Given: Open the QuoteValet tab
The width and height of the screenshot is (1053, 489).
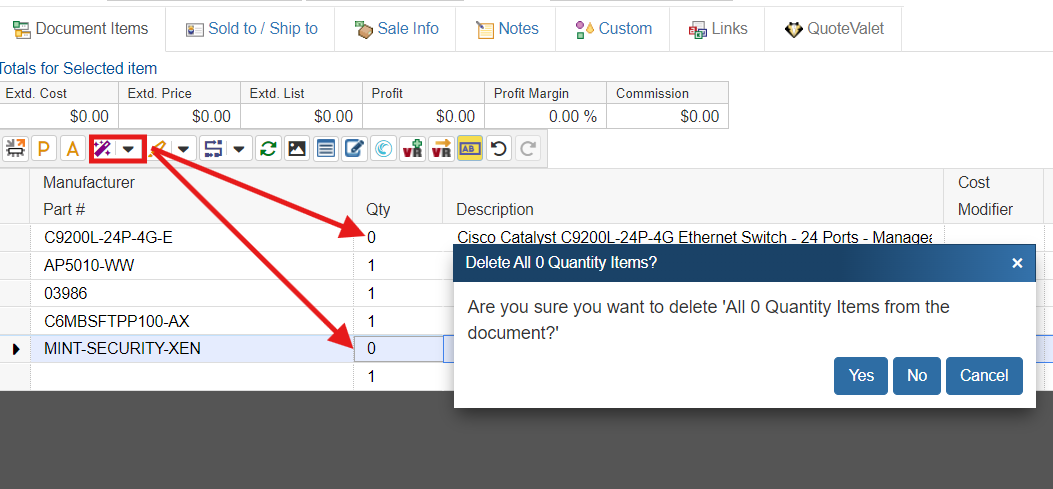Looking at the screenshot, I should 833,29.
